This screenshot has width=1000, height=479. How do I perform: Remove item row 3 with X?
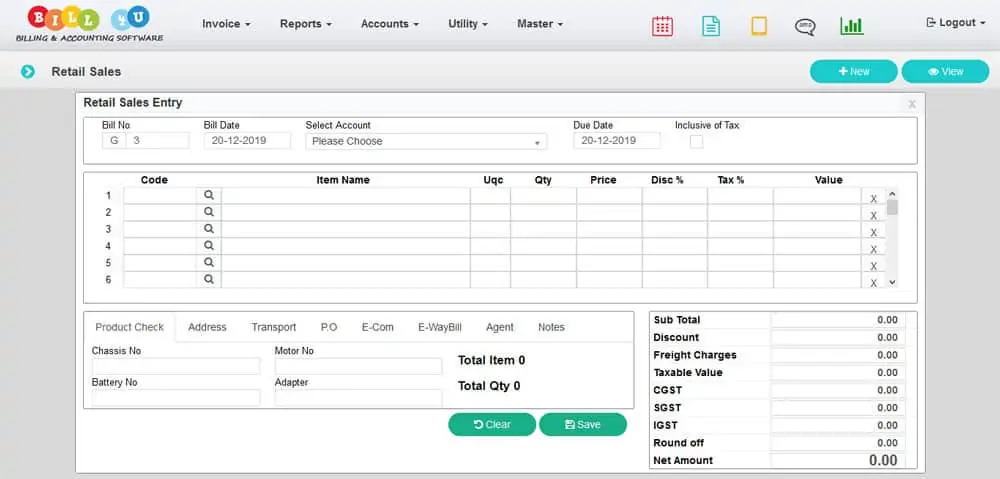873,232
